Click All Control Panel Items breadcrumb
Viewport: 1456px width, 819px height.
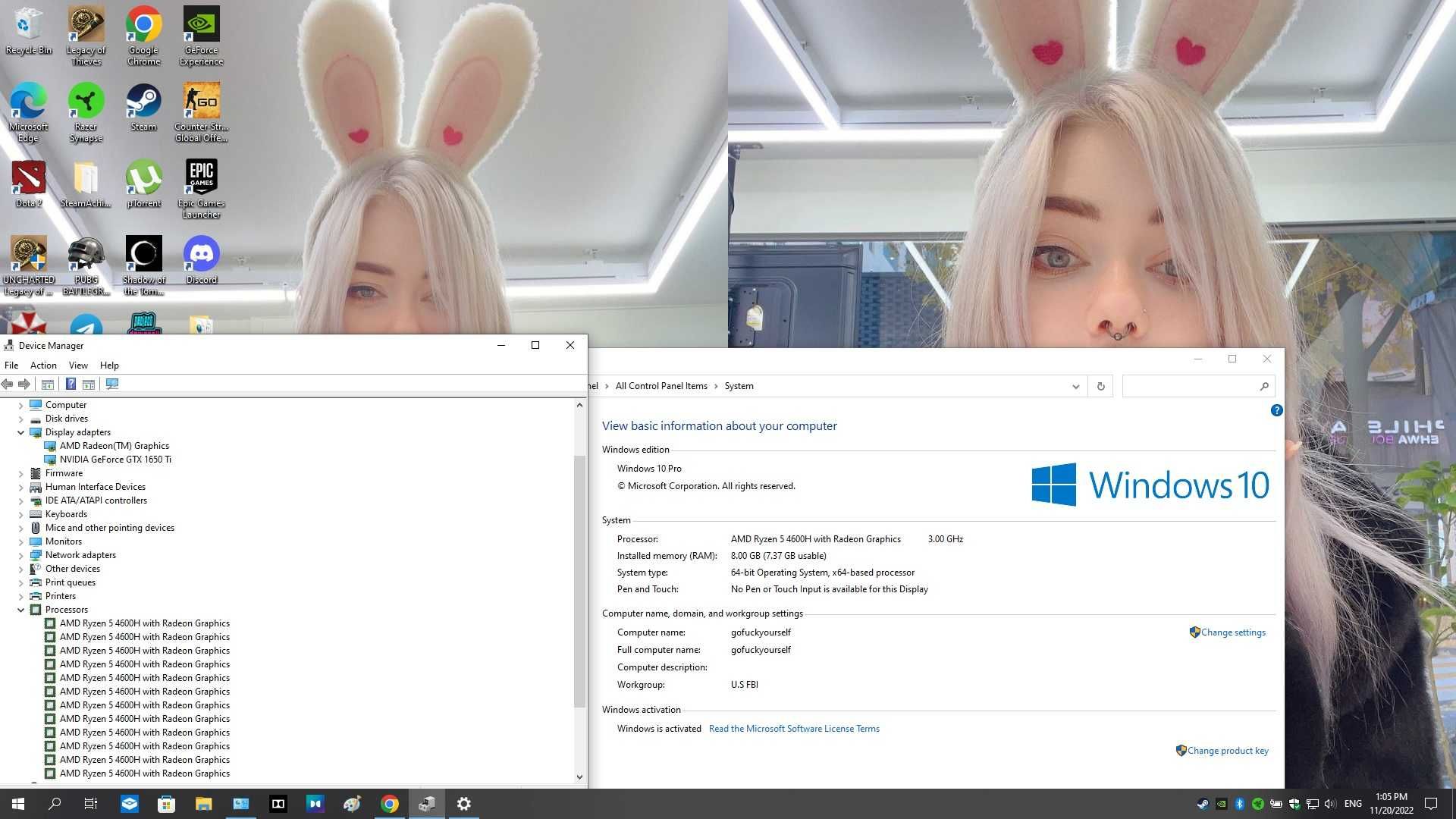coord(661,386)
